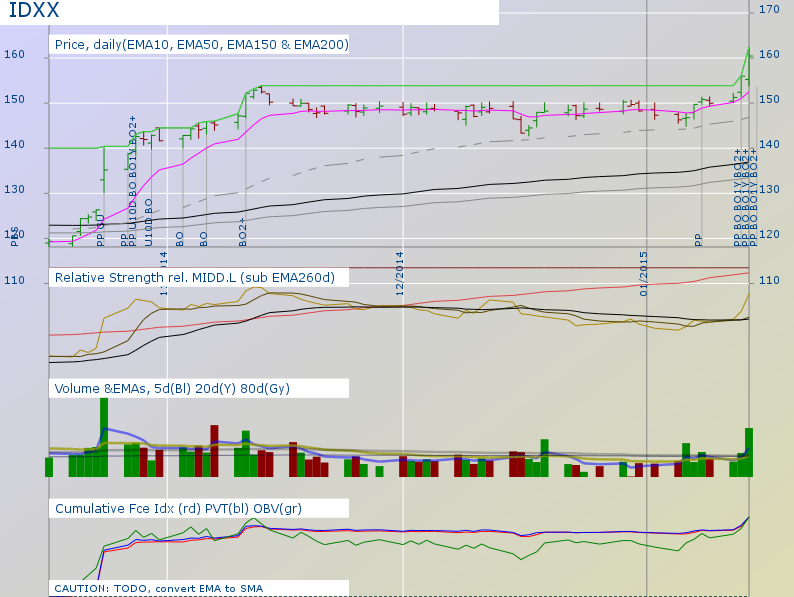Click the 150 value on the left price axis
Viewport: 794px width, 597px height.
click(14, 99)
